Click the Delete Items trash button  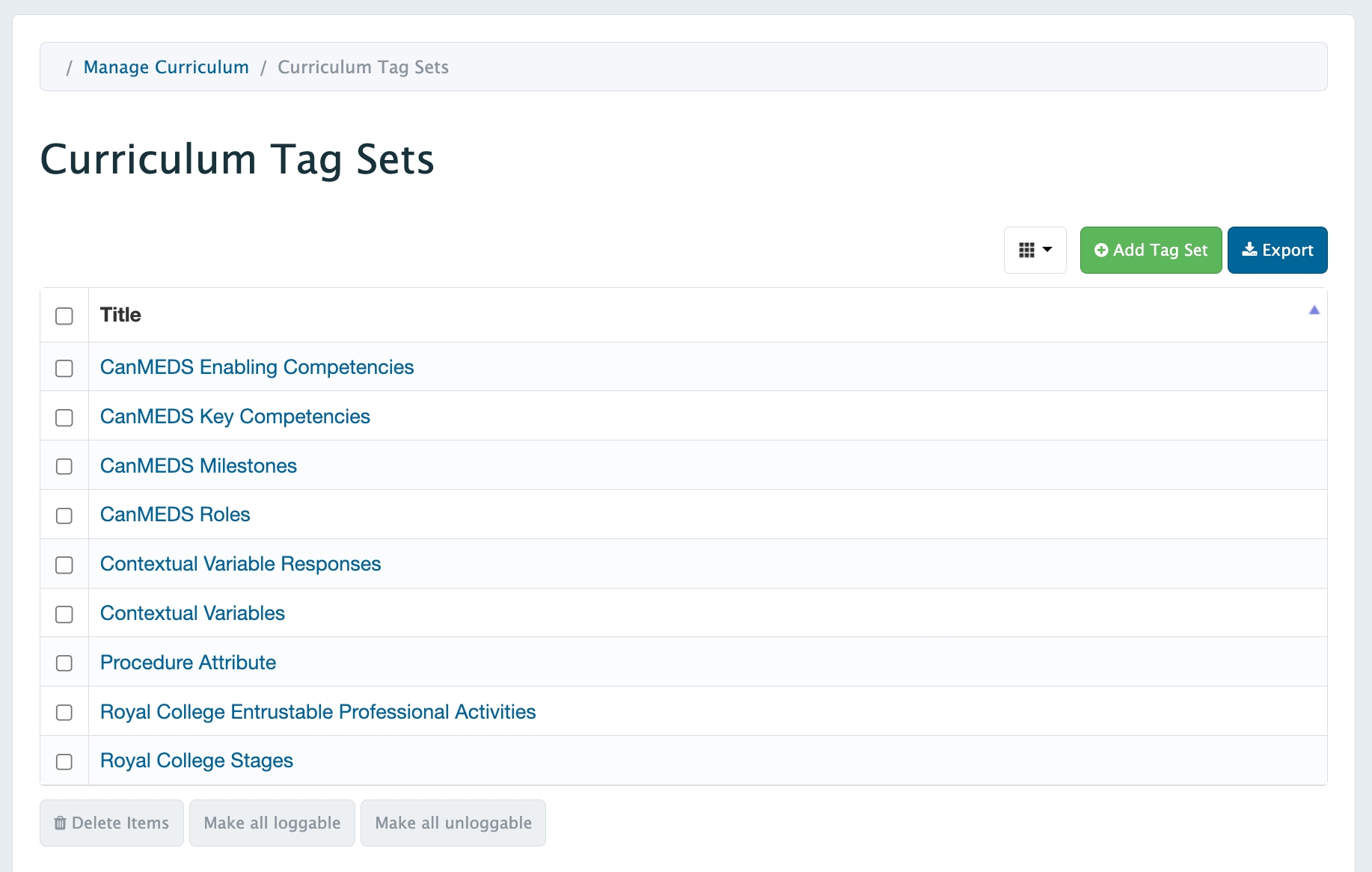coord(111,823)
